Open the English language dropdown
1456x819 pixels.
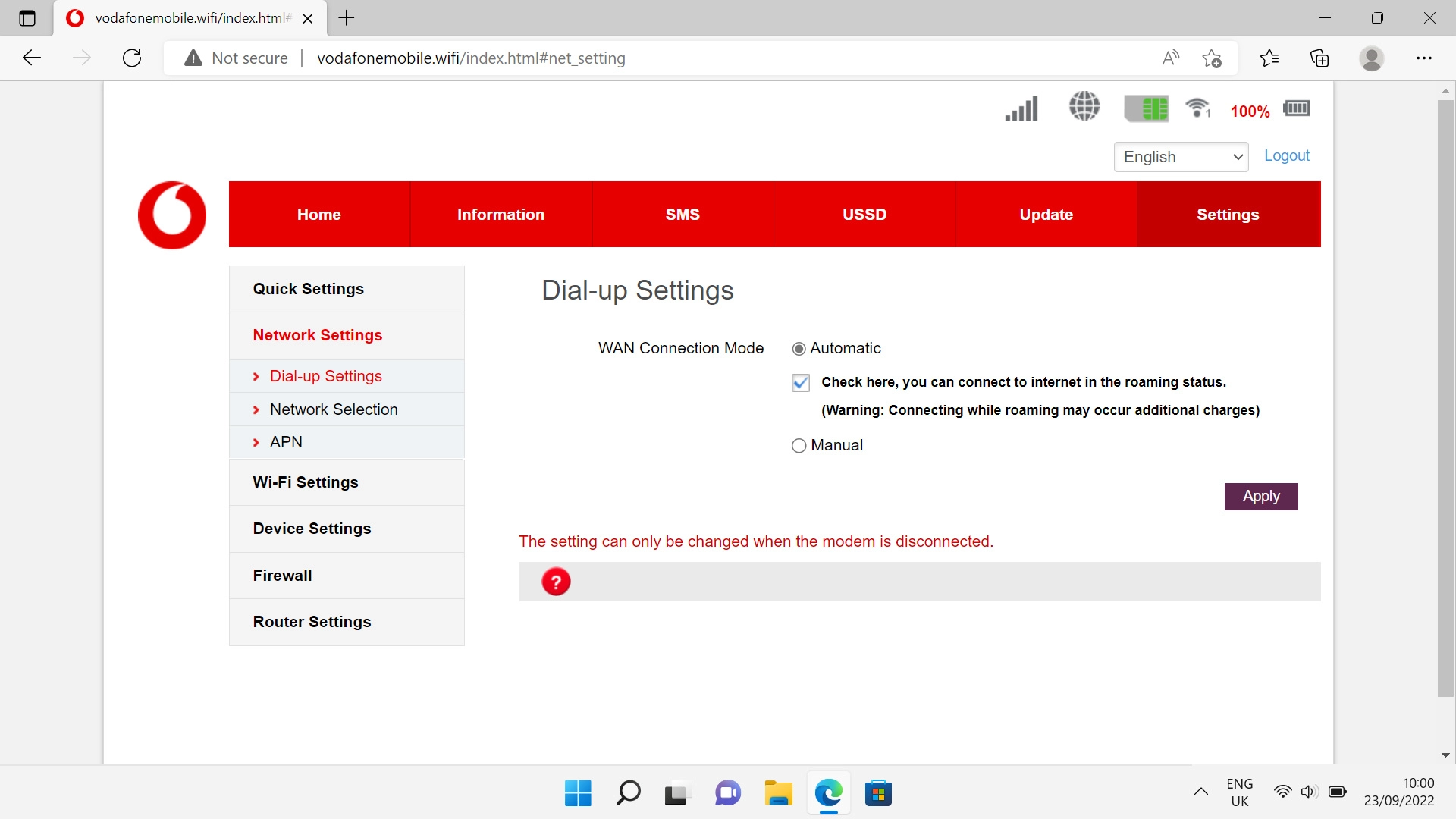click(1181, 157)
